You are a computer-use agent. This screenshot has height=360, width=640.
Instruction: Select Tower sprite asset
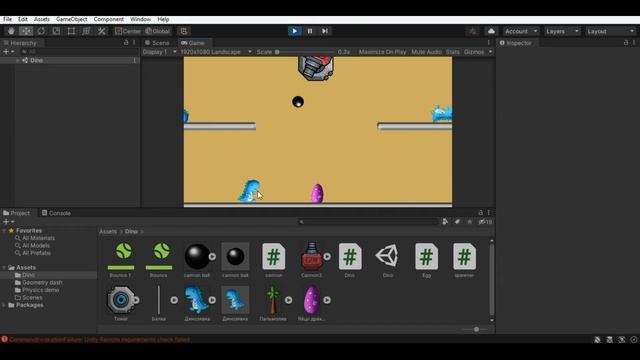click(121, 303)
